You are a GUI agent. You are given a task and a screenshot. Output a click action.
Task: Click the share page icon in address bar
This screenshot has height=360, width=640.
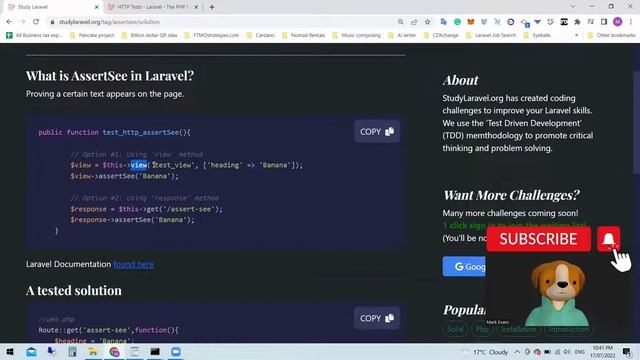coord(414,22)
